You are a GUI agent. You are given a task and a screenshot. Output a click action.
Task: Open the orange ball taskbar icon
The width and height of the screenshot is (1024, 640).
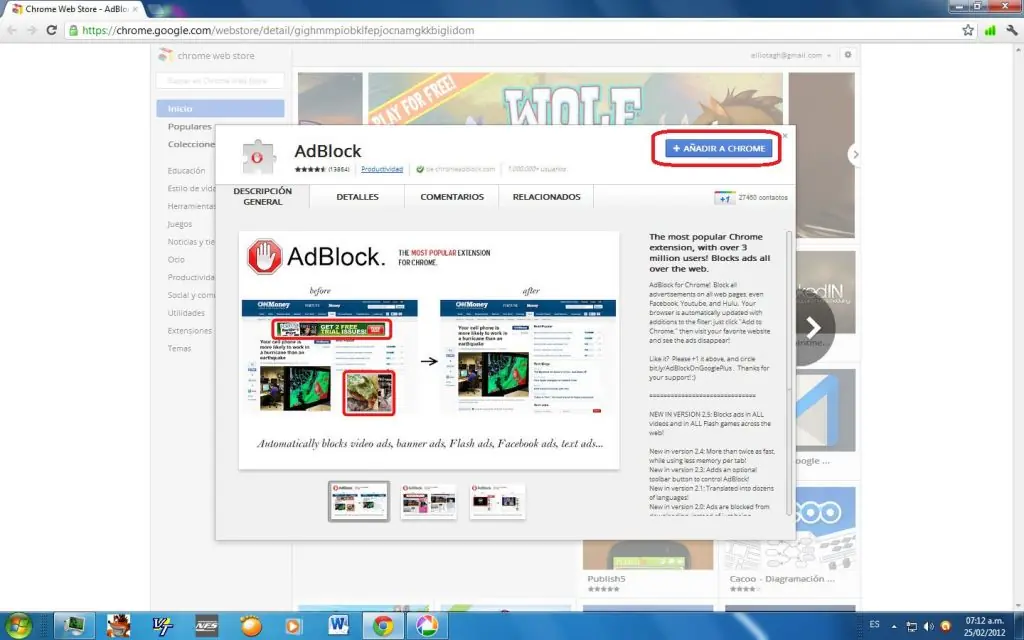250,626
